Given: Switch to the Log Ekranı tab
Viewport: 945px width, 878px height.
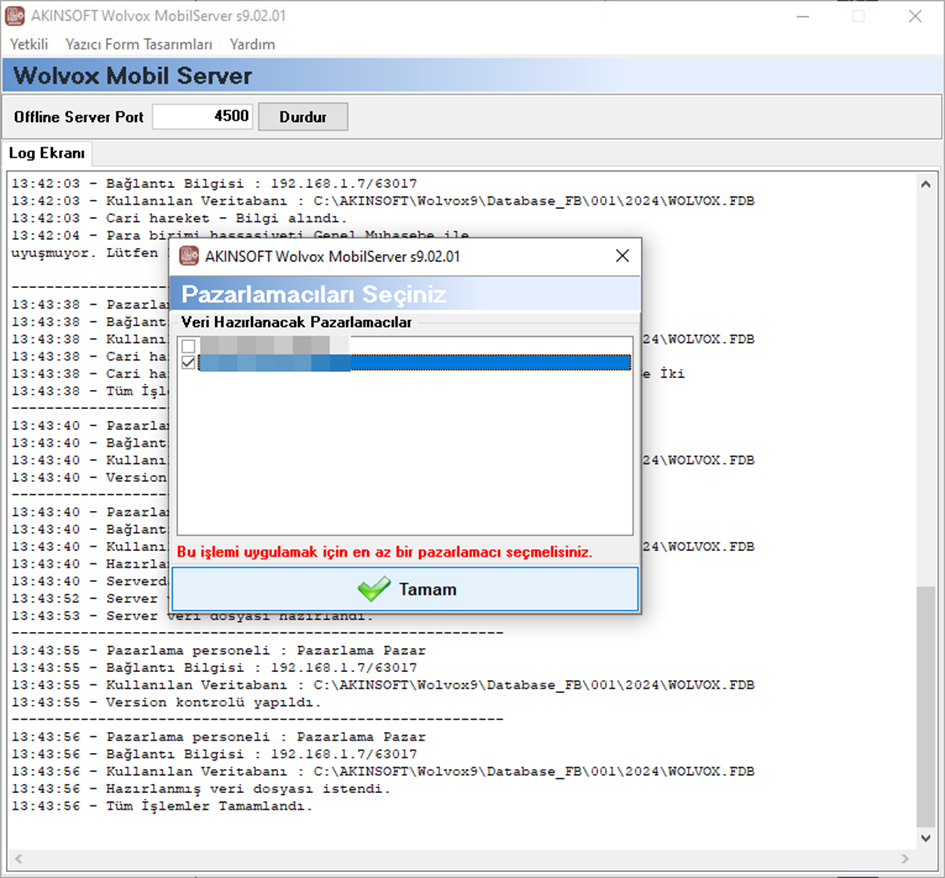Looking at the screenshot, I should [47, 153].
